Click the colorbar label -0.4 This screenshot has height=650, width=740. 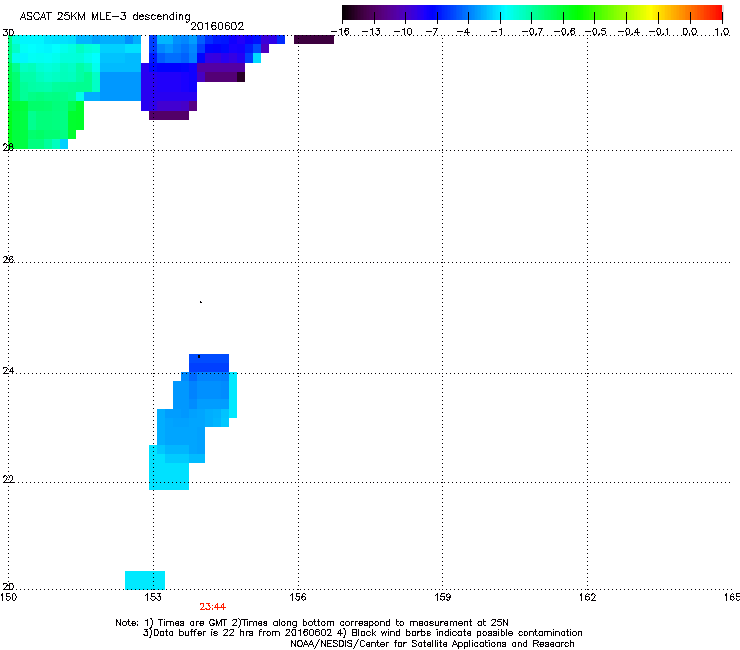pos(628,32)
